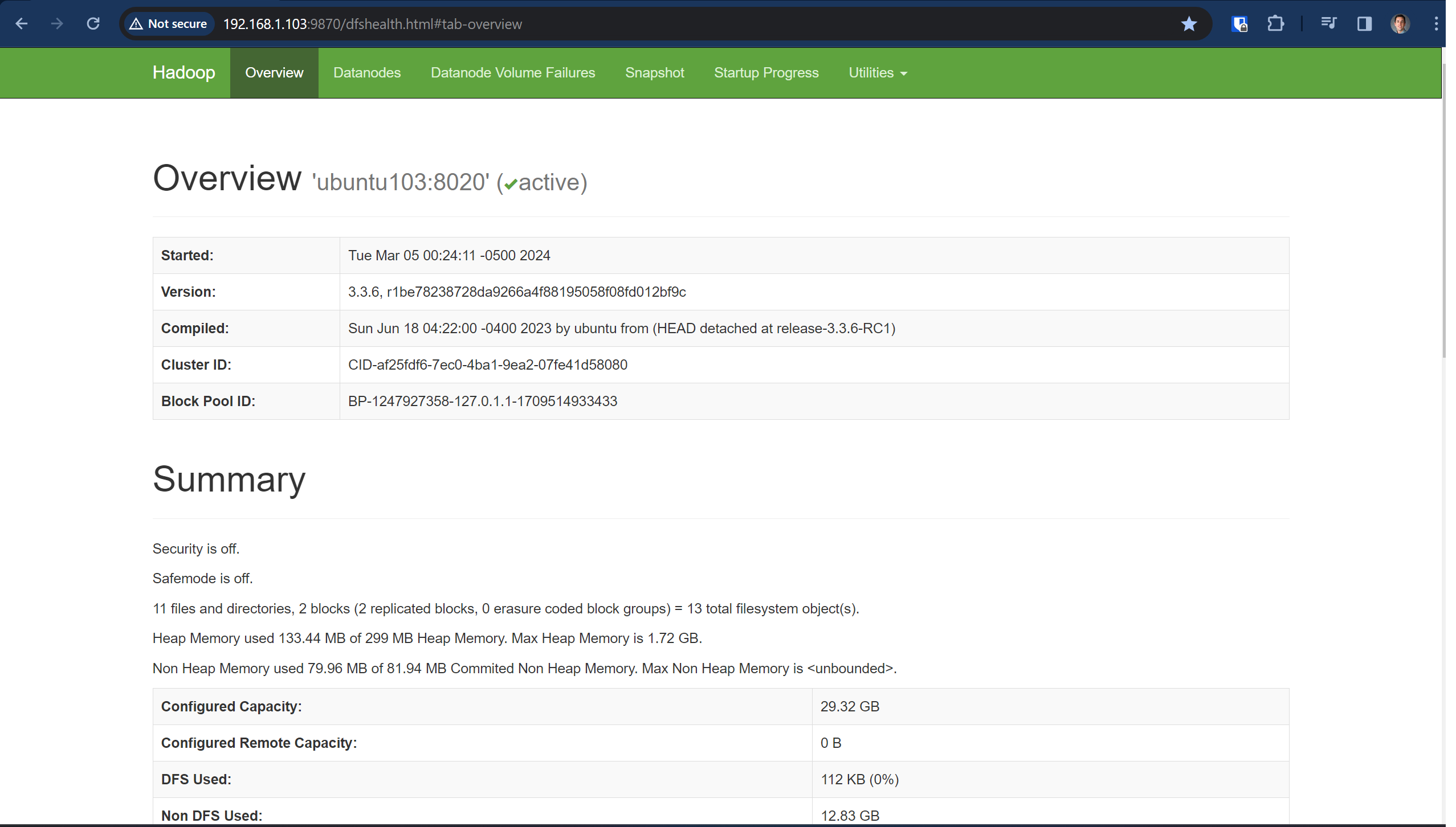Open the media control playlist icon

(1328, 24)
